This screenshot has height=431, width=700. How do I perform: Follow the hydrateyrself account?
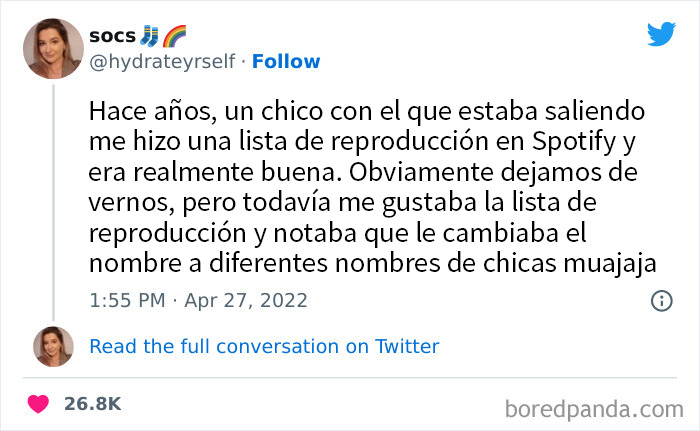[x=286, y=62]
